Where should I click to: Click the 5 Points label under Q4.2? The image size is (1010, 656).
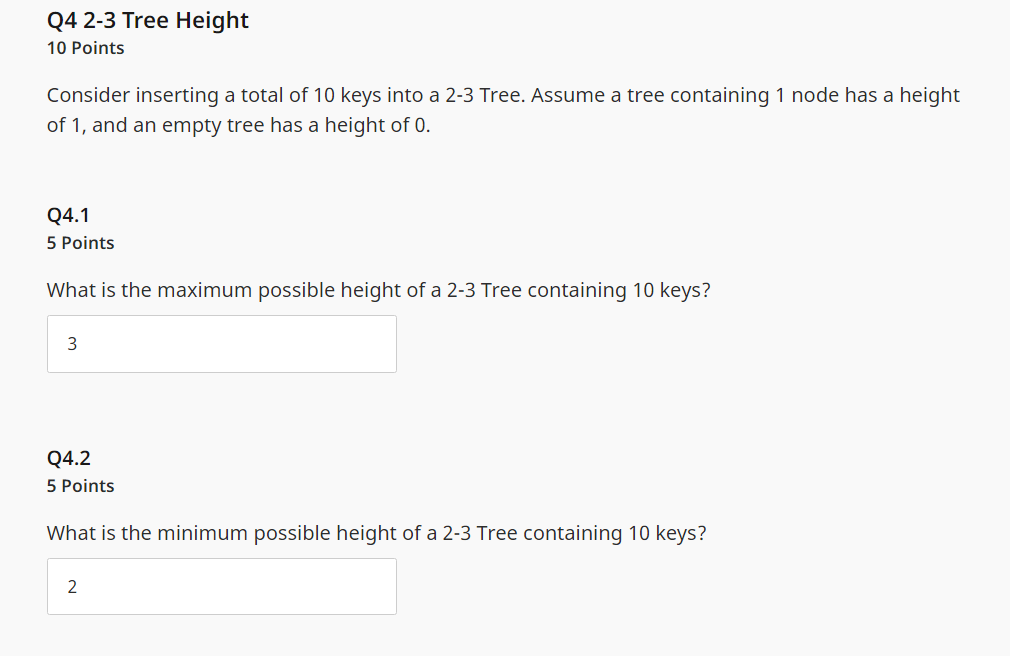pos(80,485)
